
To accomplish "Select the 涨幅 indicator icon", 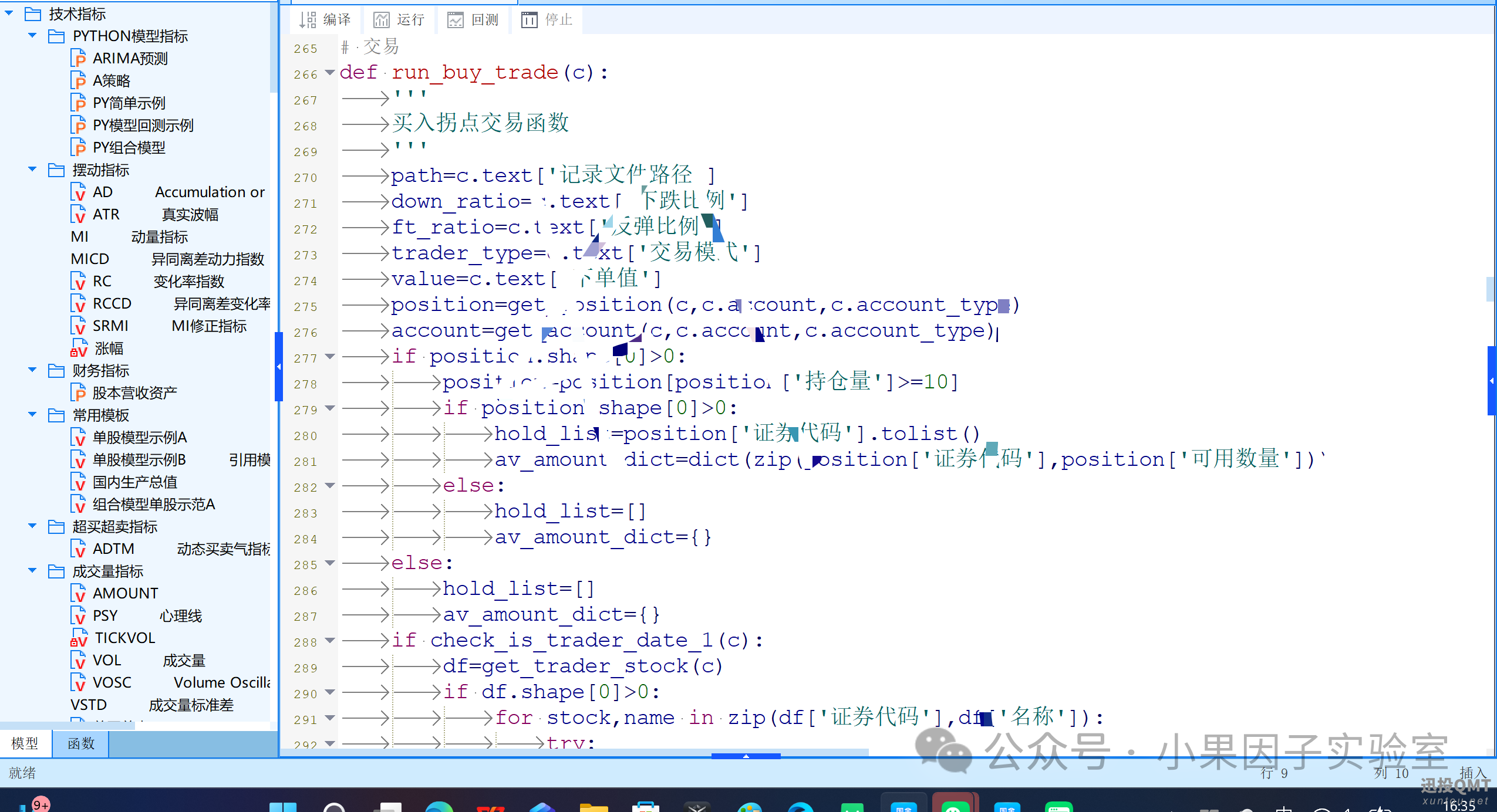I will point(79,348).
